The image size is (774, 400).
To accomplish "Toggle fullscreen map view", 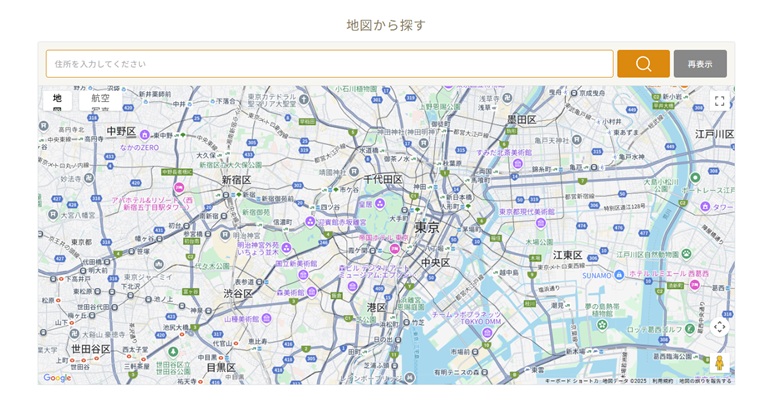I will pyautogui.click(x=720, y=101).
